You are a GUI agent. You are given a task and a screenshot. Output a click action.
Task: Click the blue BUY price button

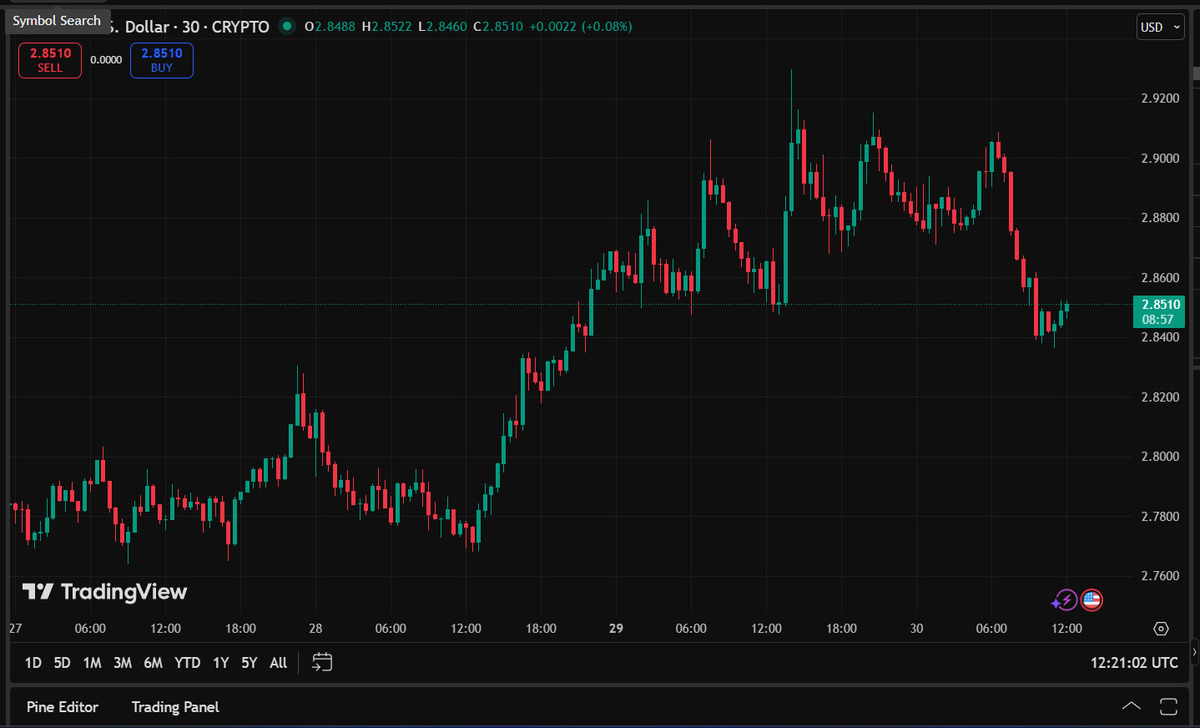pyautogui.click(x=161, y=60)
